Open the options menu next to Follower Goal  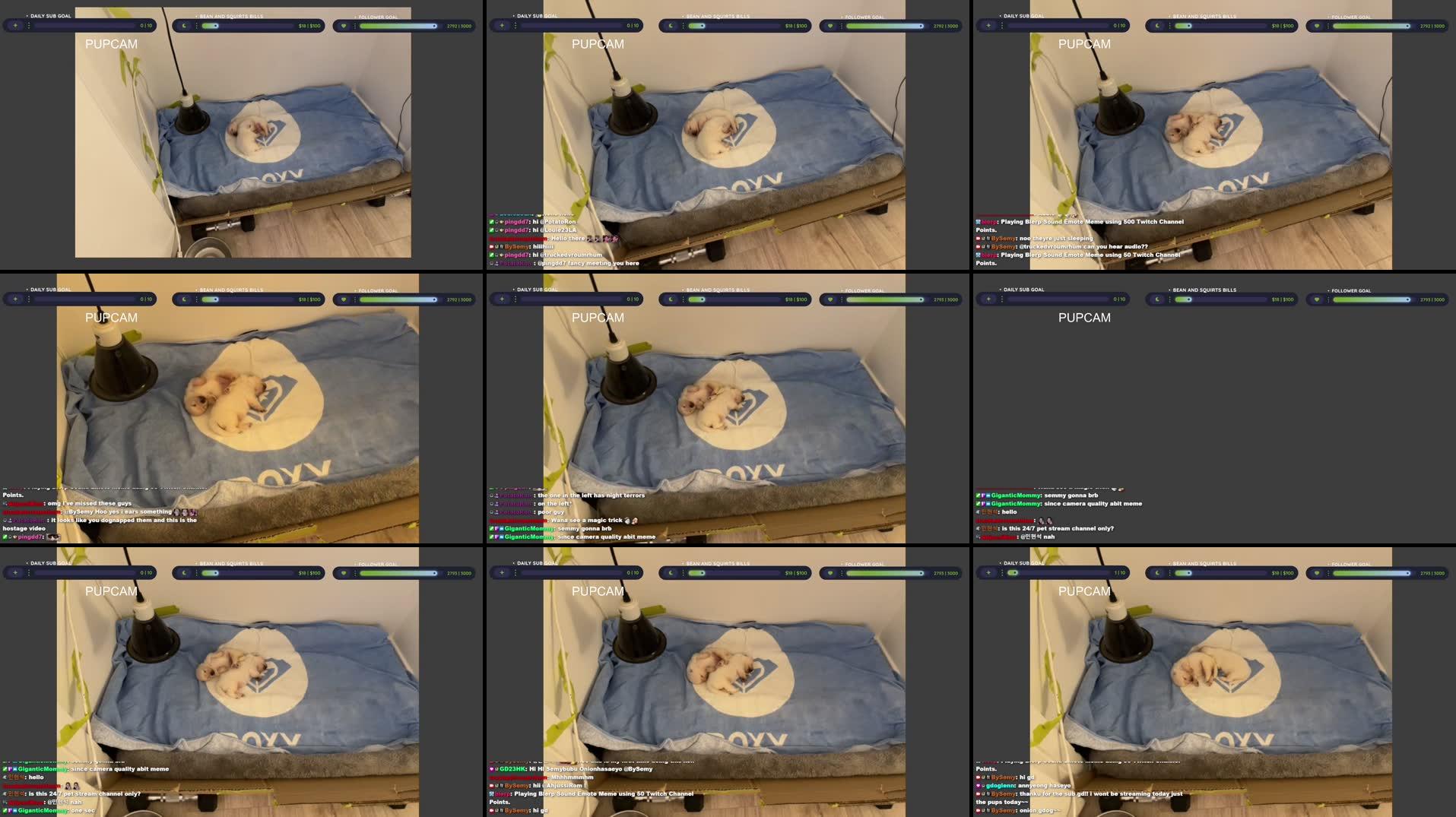point(355,25)
